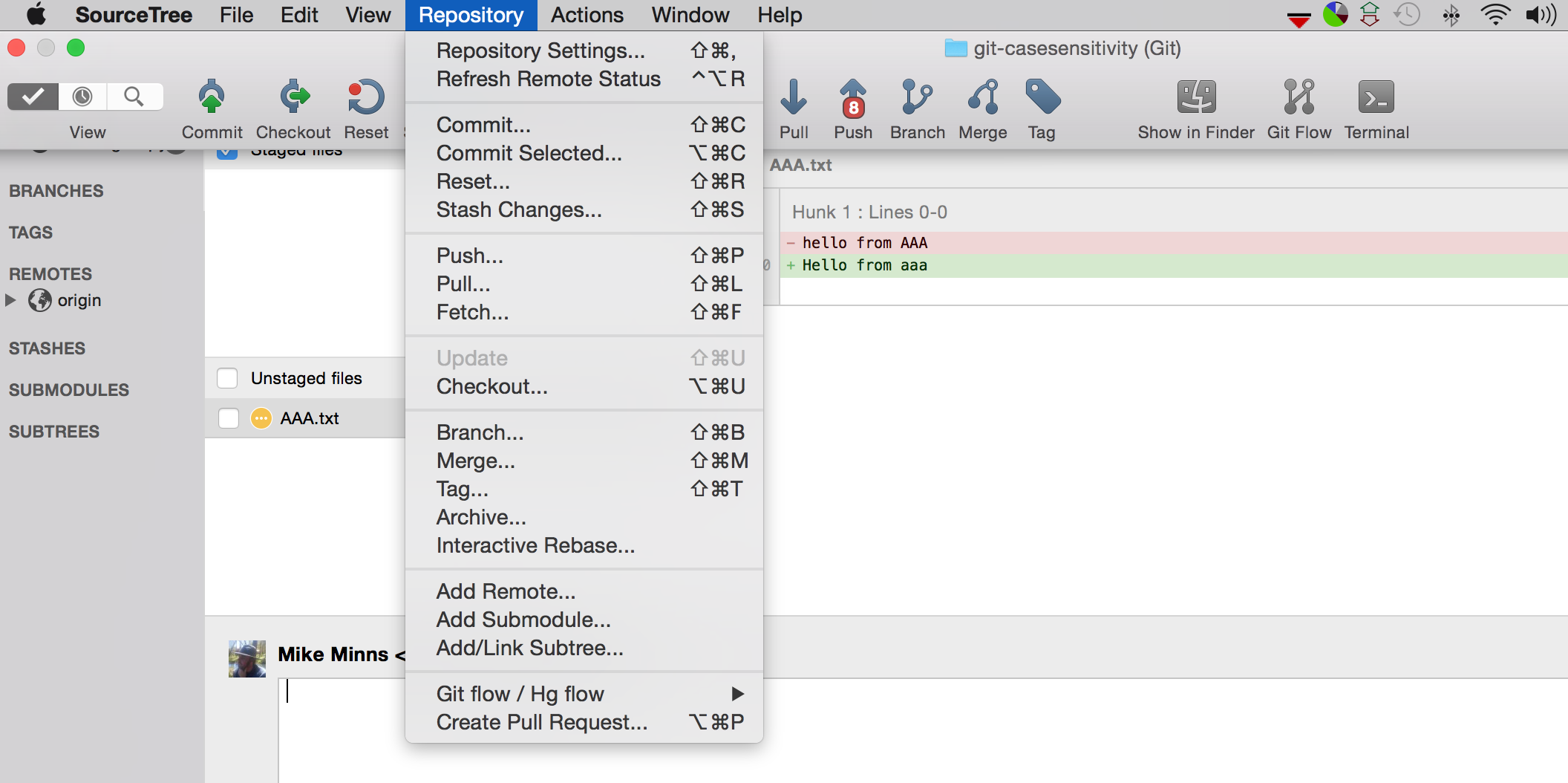Viewport: 1568px width, 783px height.
Task: Choose Branch... from Repository menu
Action: [x=584, y=432]
